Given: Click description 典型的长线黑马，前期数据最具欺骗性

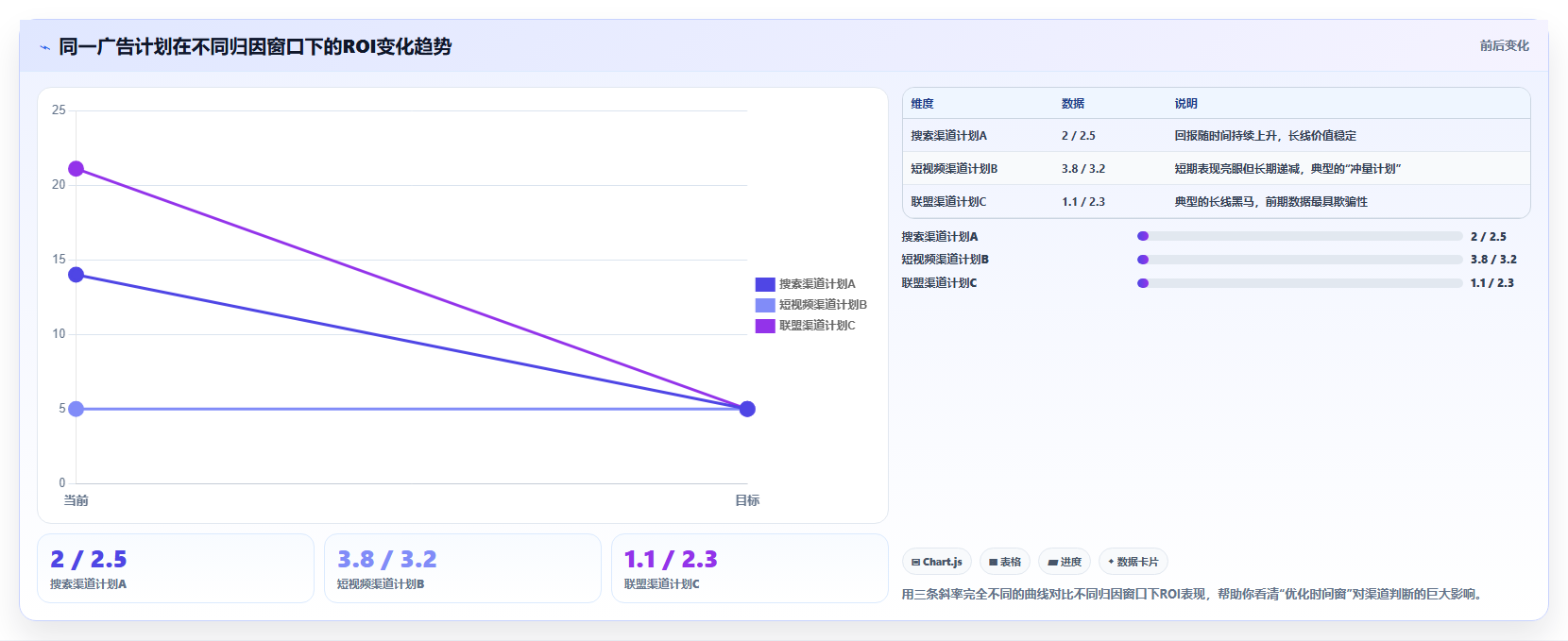Looking at the screenshot, I should click(x=1271, y=202).
